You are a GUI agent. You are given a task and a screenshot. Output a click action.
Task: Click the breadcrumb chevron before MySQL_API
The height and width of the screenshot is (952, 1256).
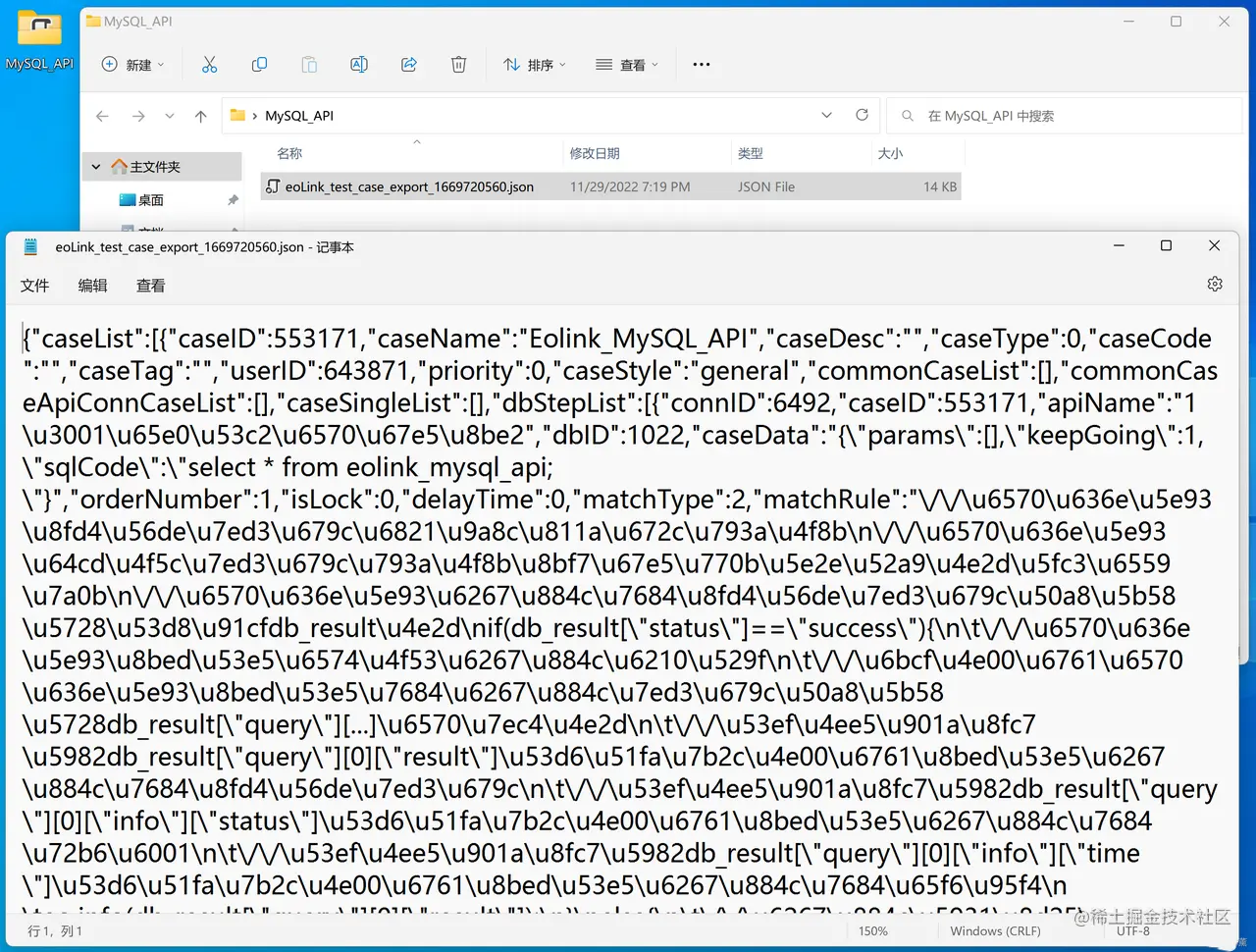255,116
